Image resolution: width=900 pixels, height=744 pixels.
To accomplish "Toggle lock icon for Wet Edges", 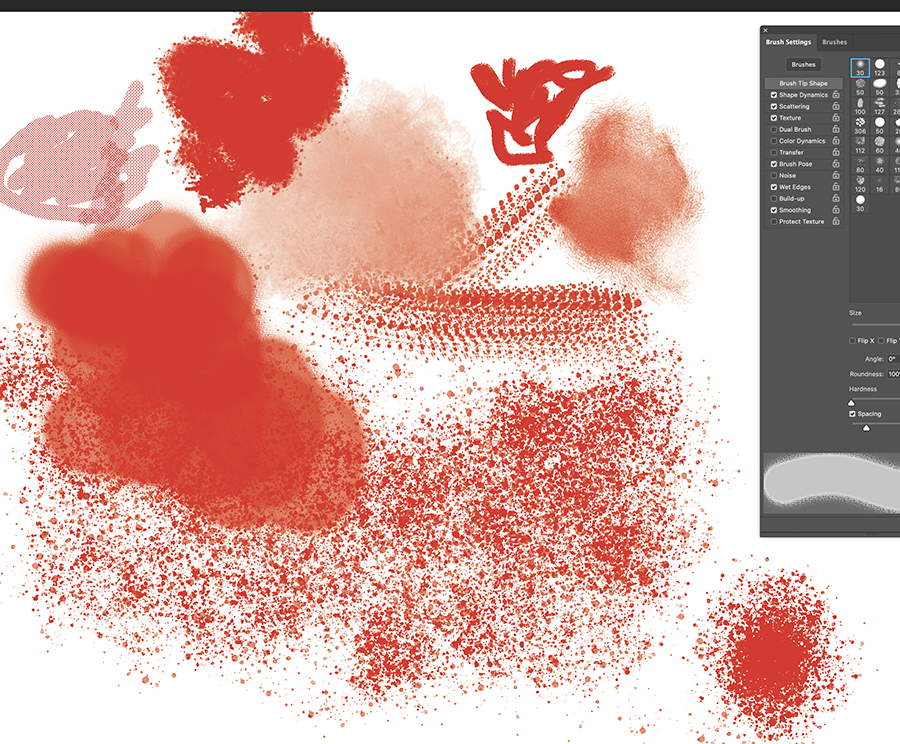I will point(836,187).
